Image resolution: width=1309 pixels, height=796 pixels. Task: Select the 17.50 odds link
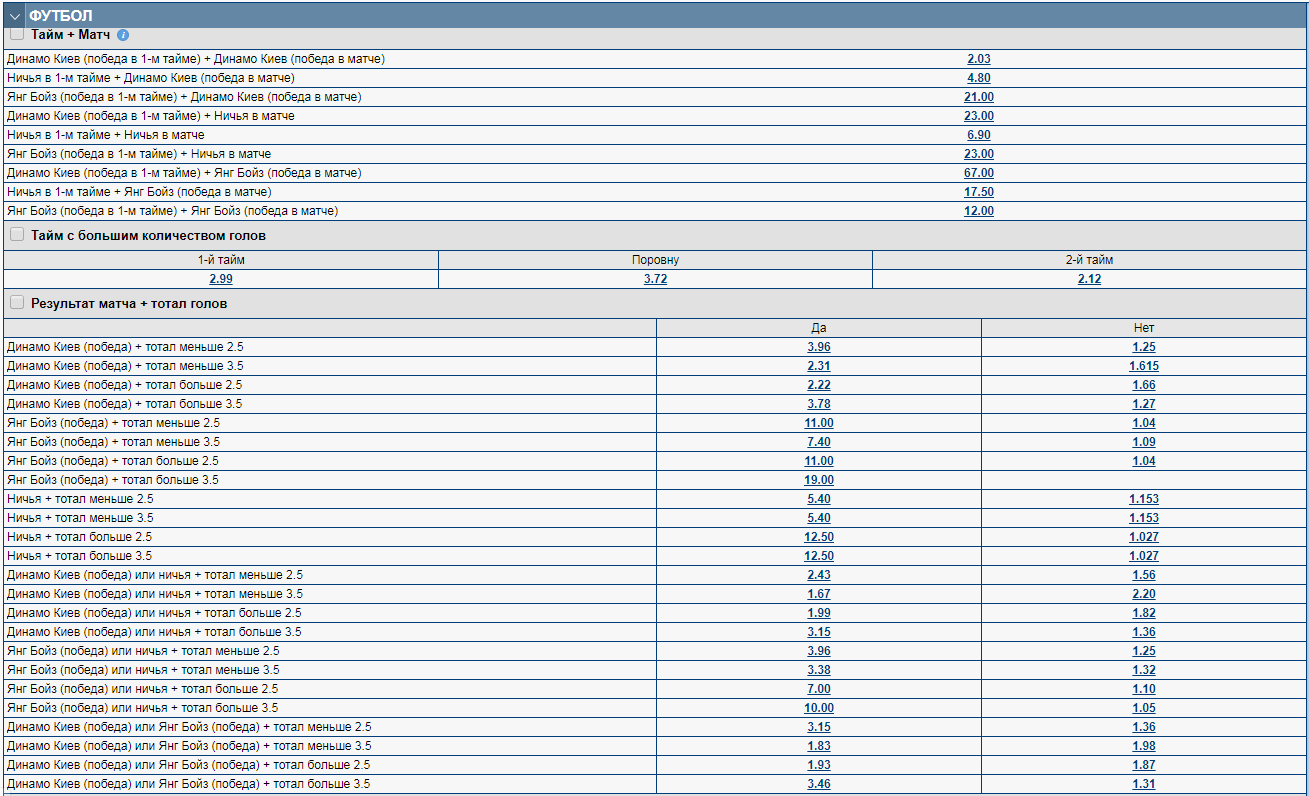(978, 192)
